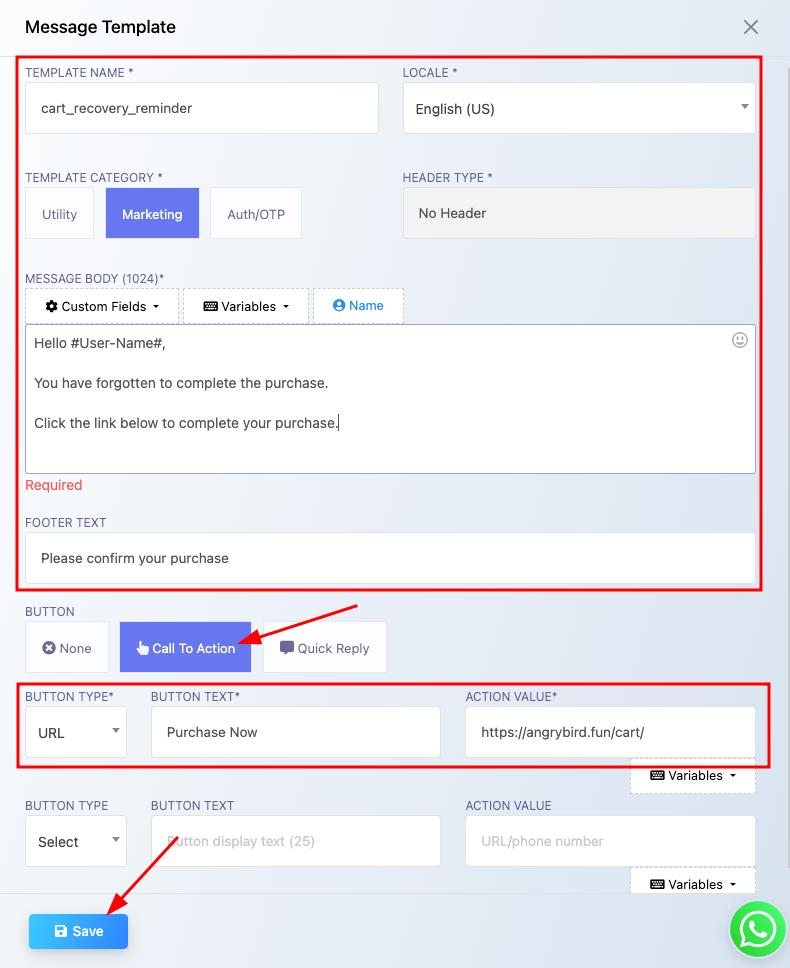790x968 pixels.
Task: Click Save to store the template
Action: [79, 931]
